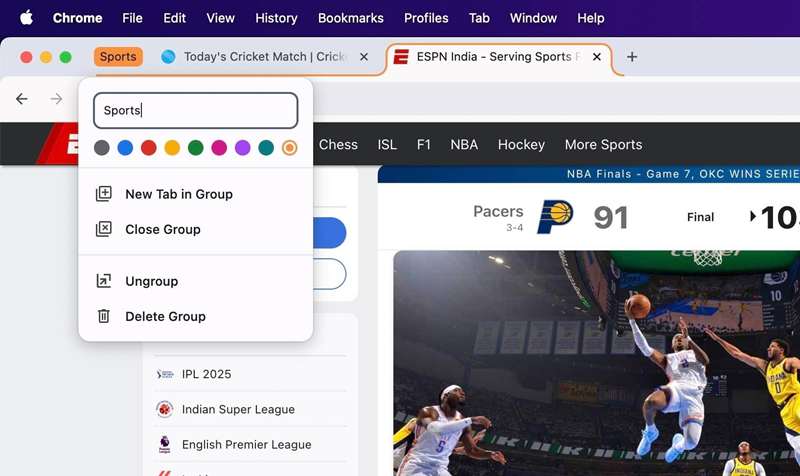Switch to Today's Cricket Match tab
This screenshot has width=800, height=476.
pyautogui.click(x=264, y=57)
